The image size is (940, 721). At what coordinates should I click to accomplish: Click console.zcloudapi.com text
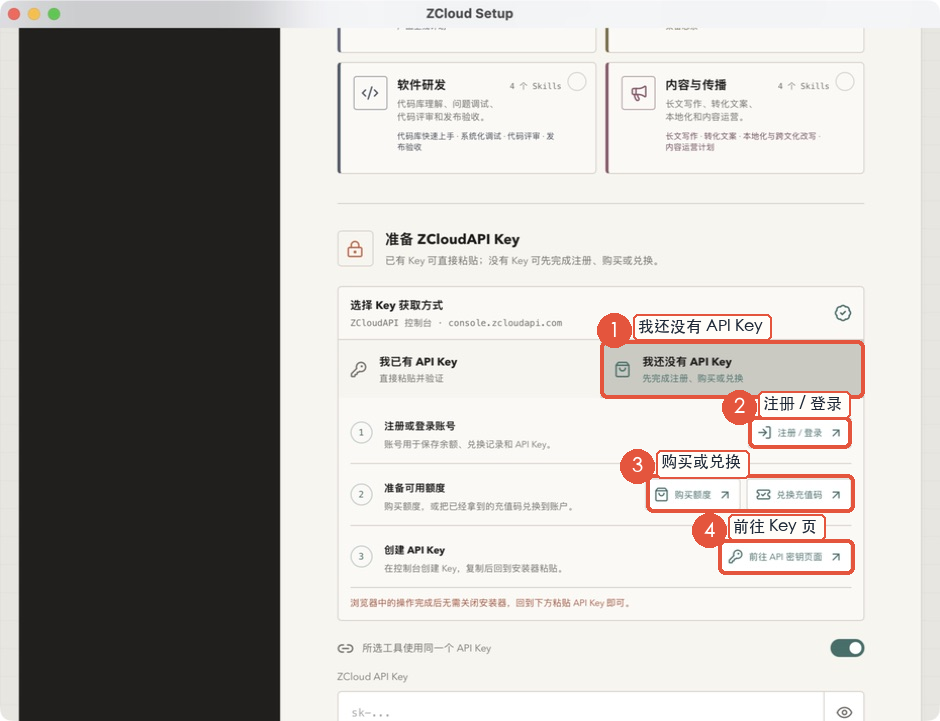coord(505,323)
